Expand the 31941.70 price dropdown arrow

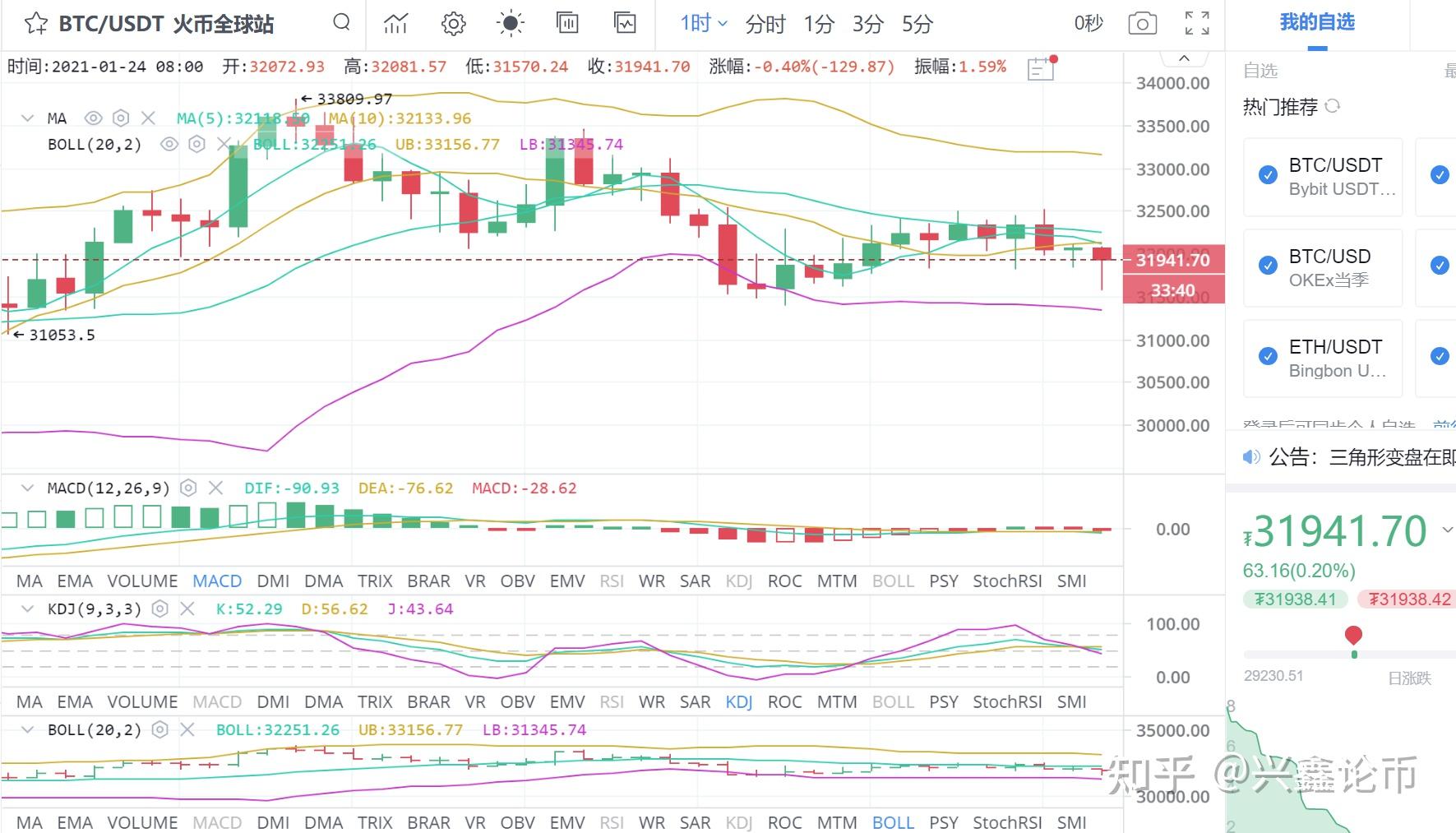(1447, 530)
